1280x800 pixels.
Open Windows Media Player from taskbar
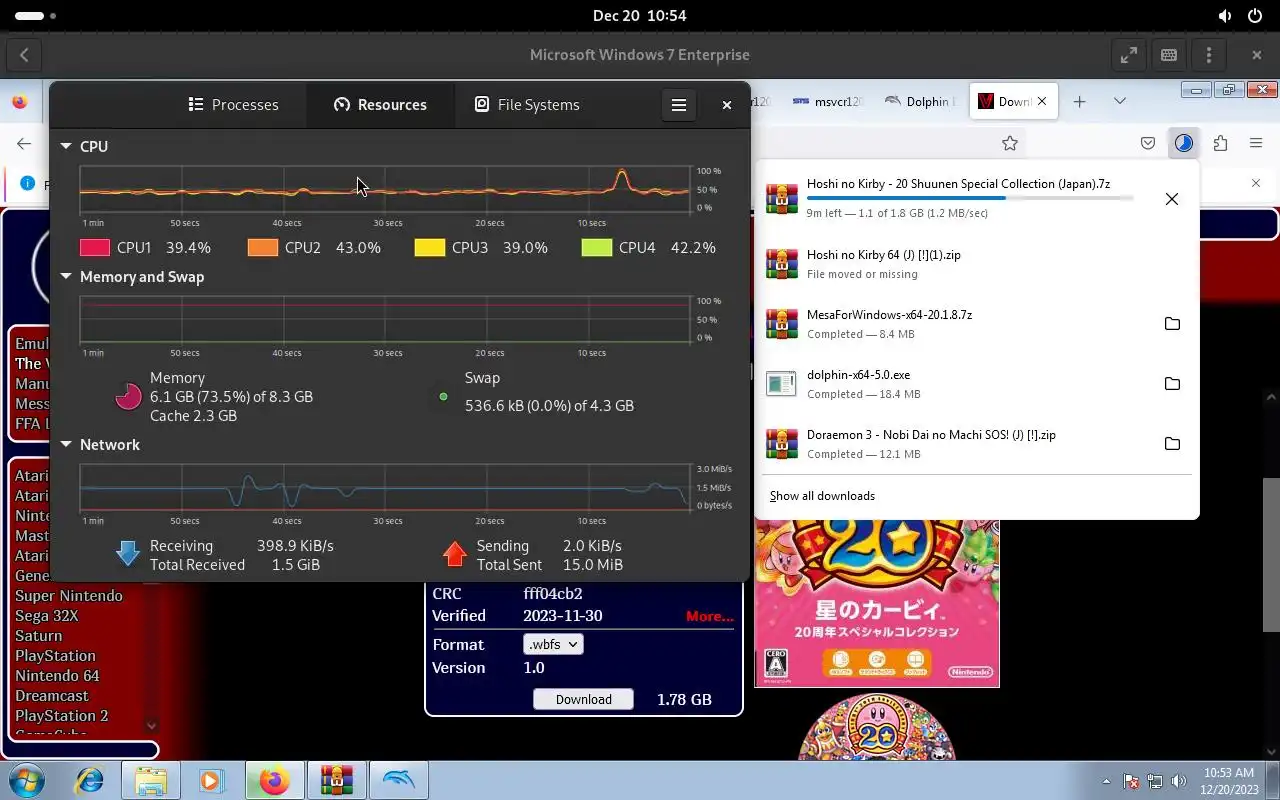pyautogui.click(x=211, y=780)
